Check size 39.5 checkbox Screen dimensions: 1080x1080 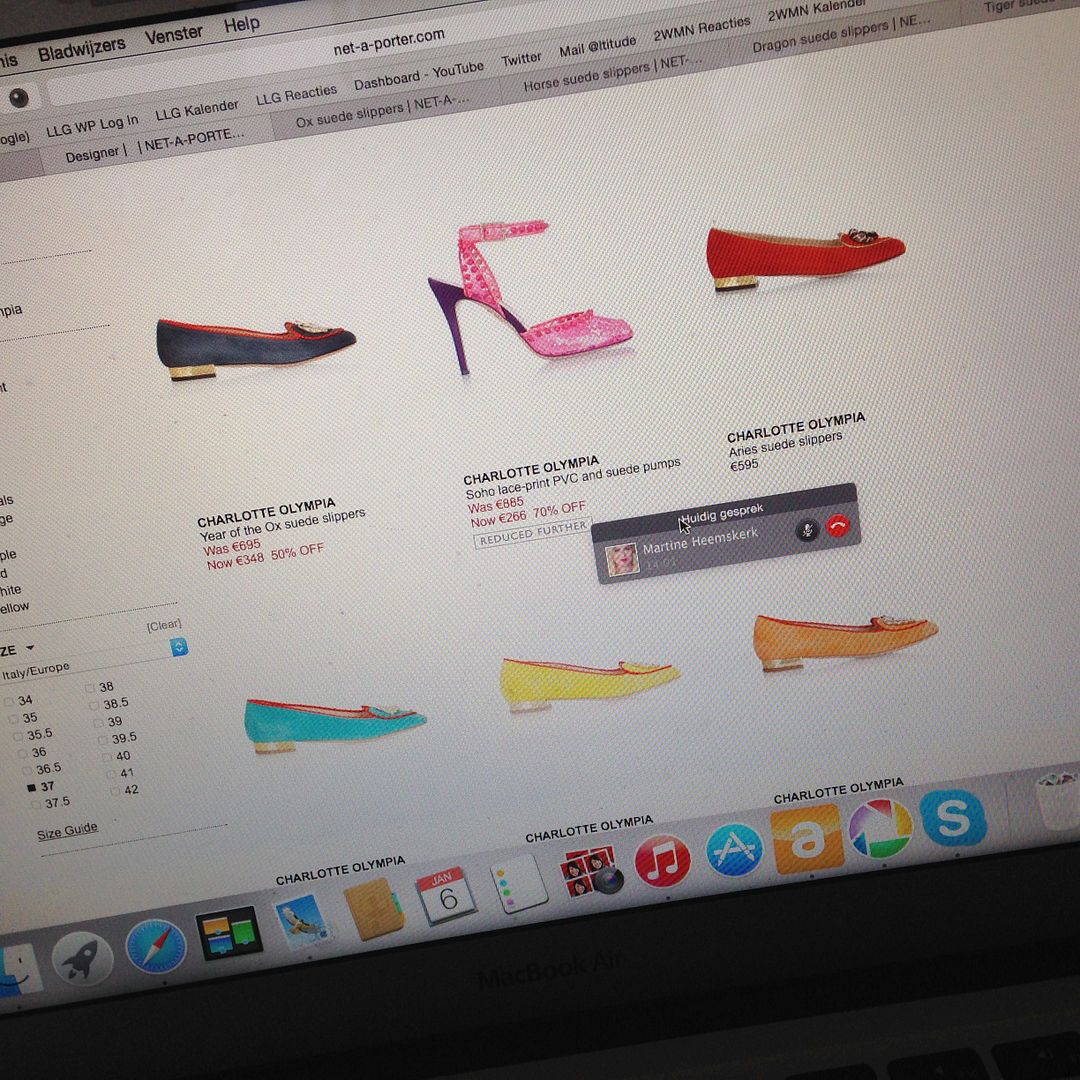click(103, 740)
